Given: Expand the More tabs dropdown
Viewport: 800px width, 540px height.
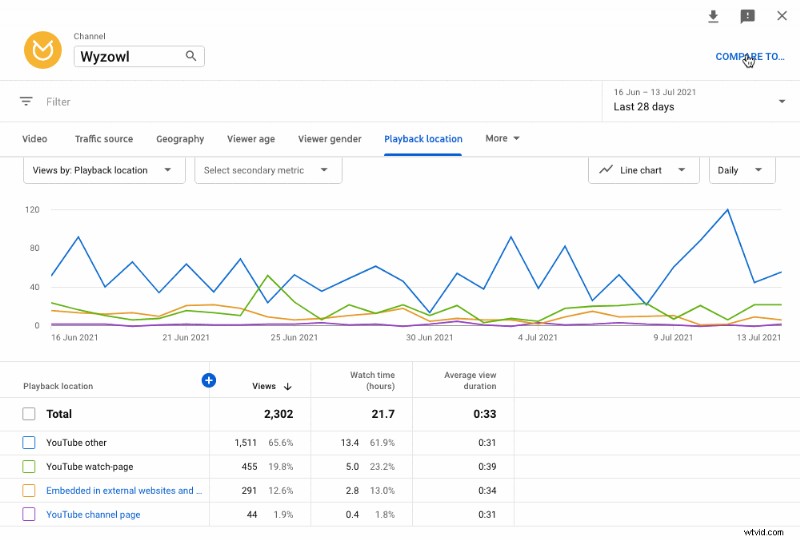Looking at the screenshot, I should tap(502, 138).
